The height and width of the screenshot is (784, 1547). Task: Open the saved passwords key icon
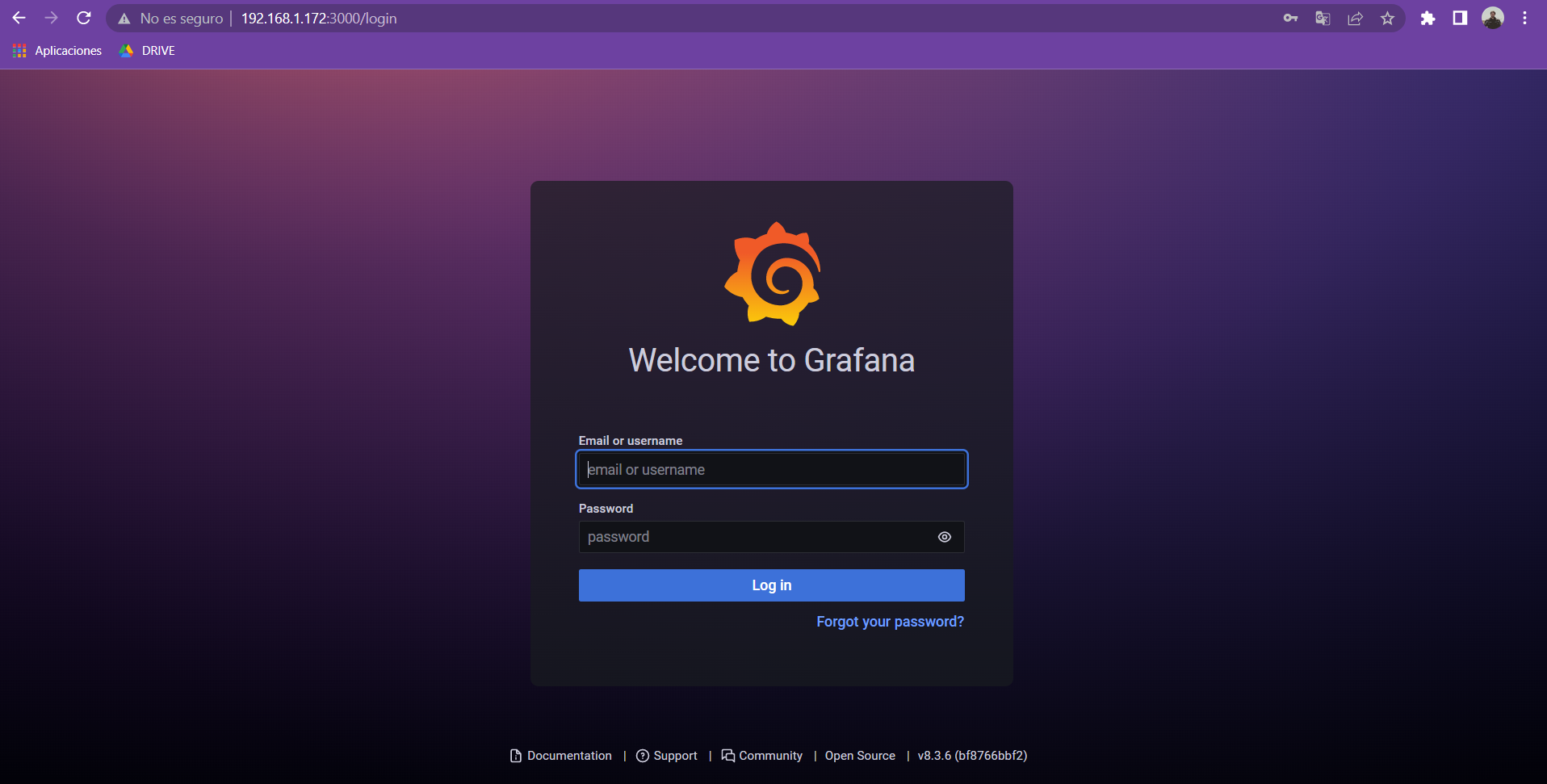[x=1290, y=18]
